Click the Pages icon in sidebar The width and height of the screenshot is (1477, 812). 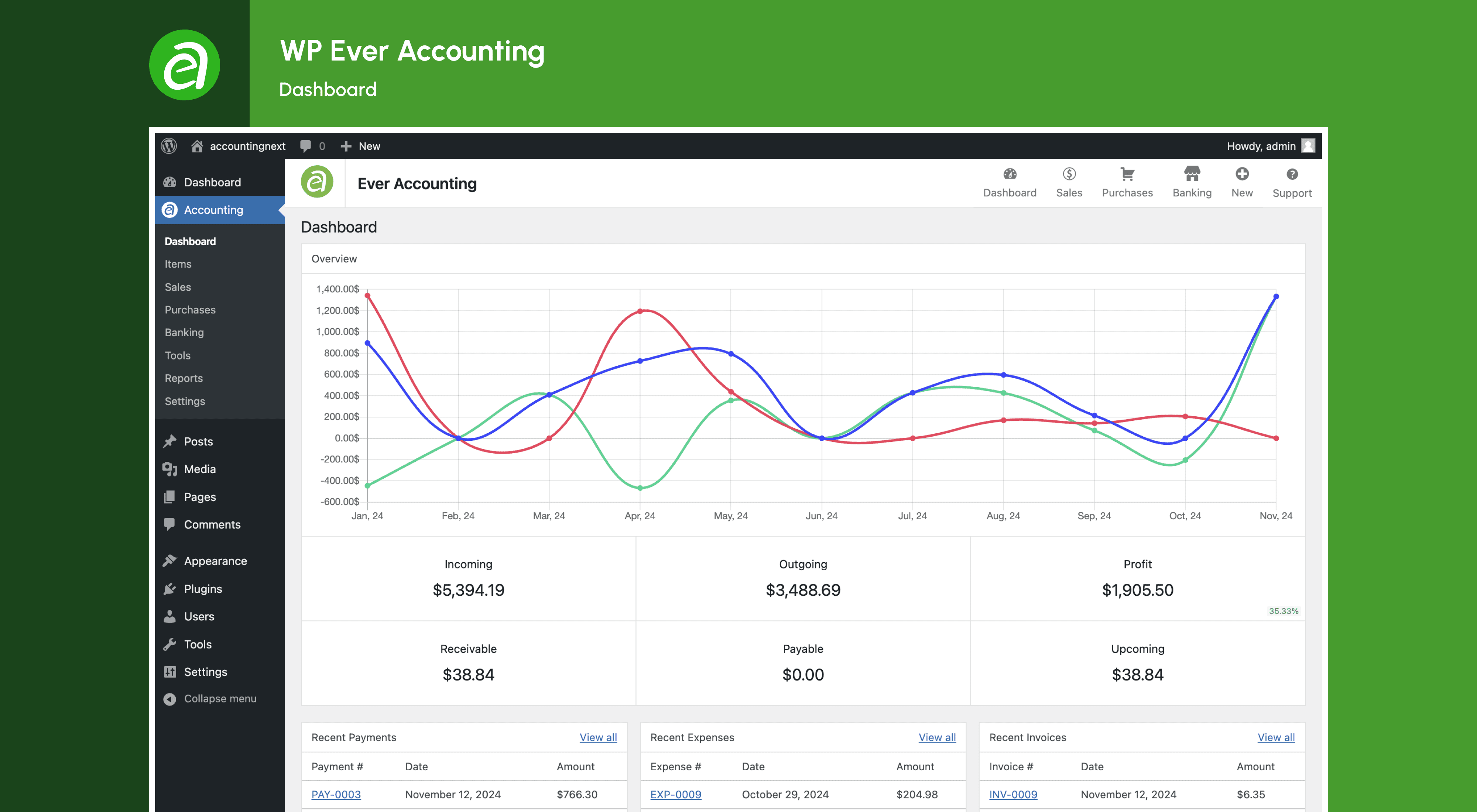click(170, 497)
